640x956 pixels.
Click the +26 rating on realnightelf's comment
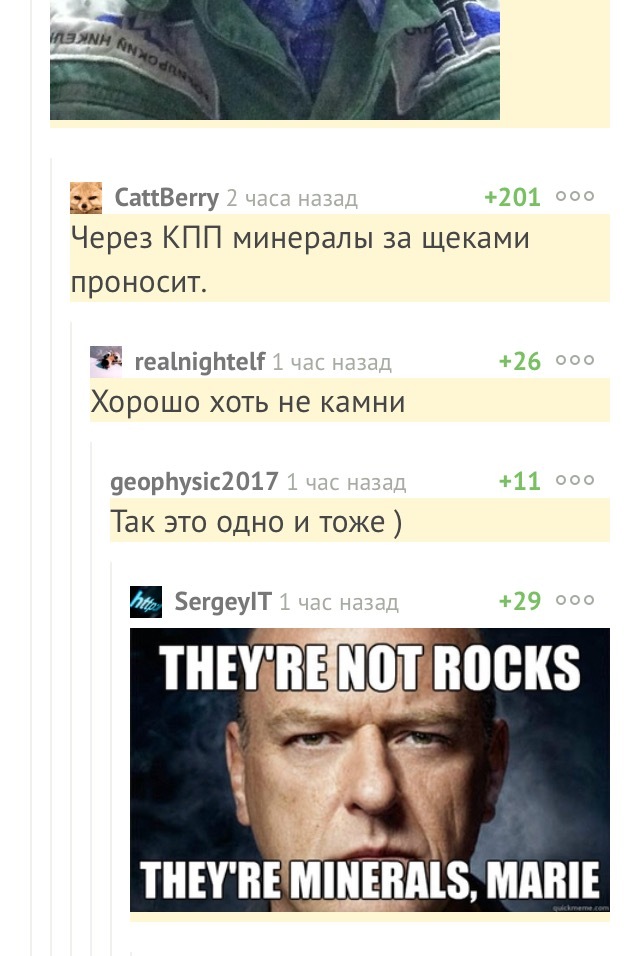coord(519,362)
